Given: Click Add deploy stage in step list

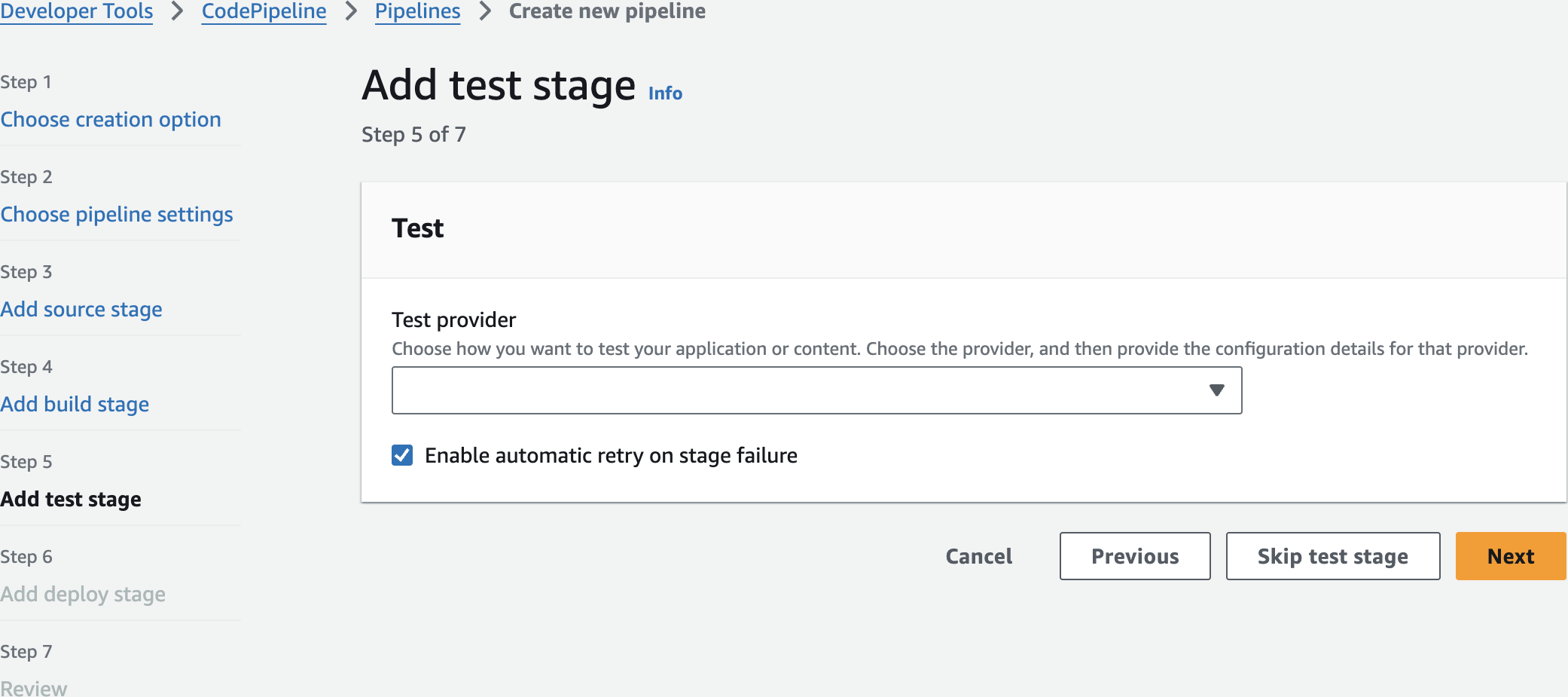Looking at the screenshot, I should [83, 595].
